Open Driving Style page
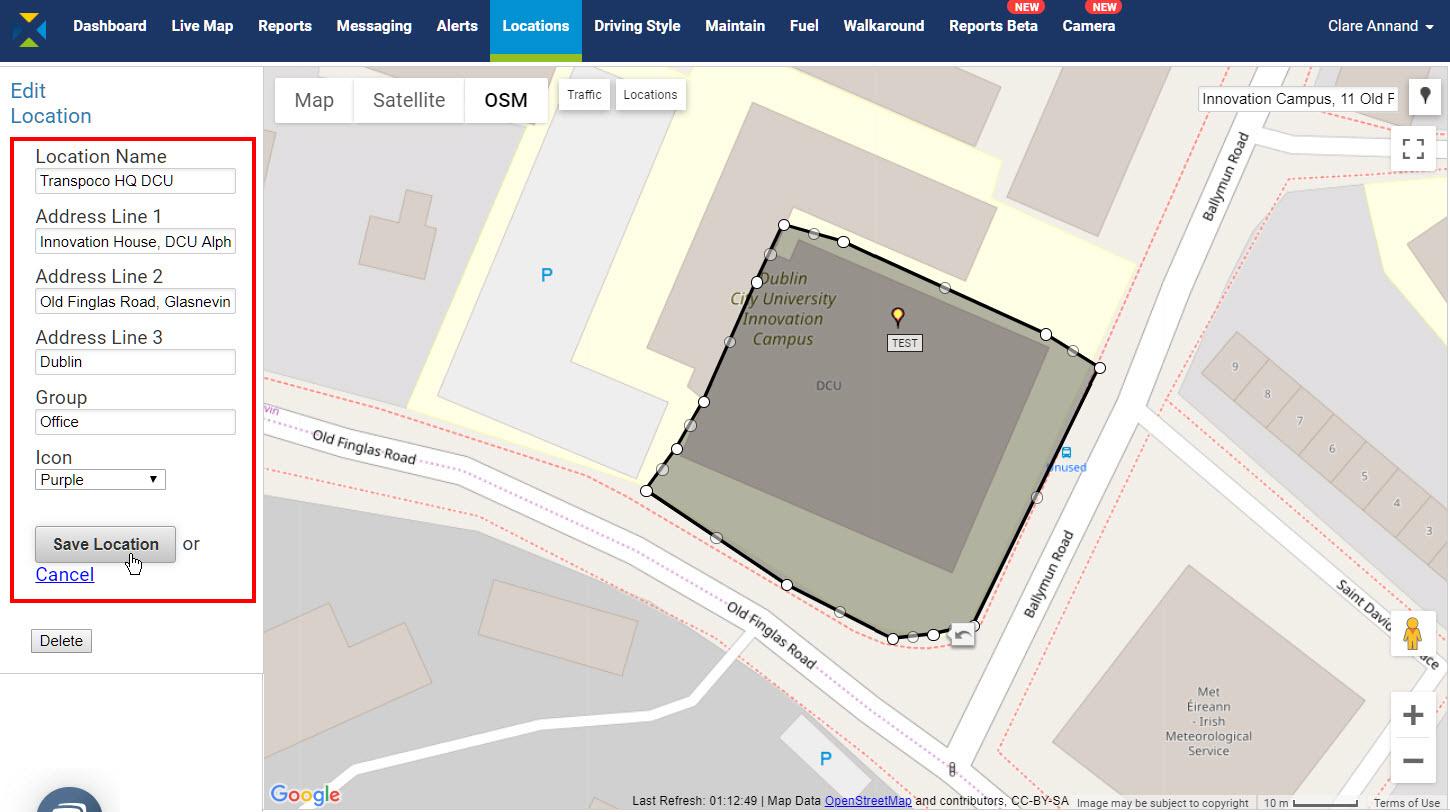 637,26
